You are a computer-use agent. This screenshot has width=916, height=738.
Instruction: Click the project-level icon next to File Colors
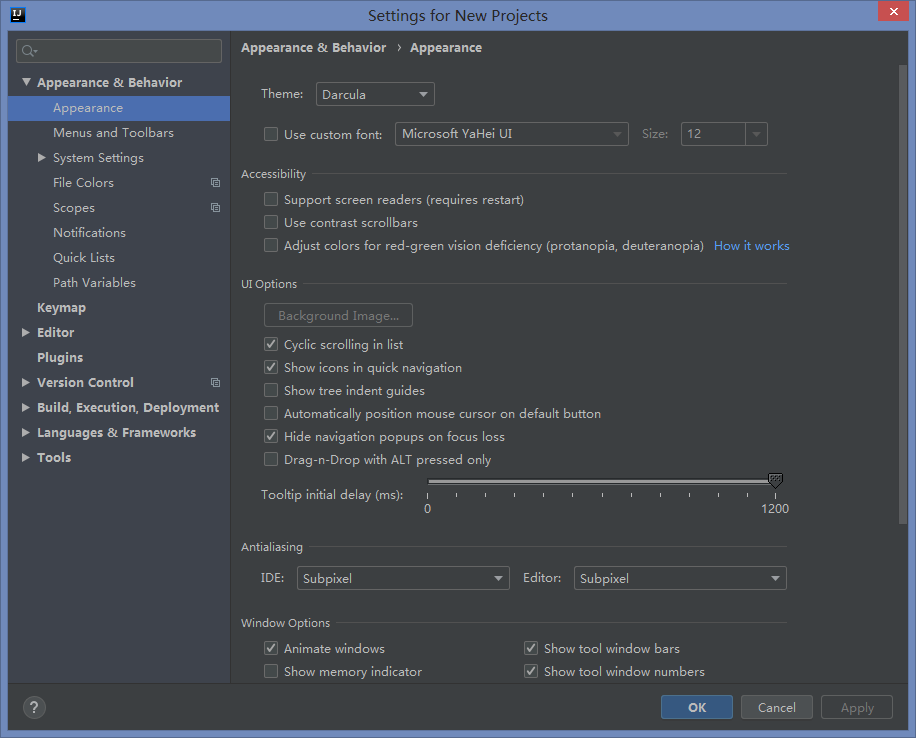pyautogui.click(x=215, y=183)
